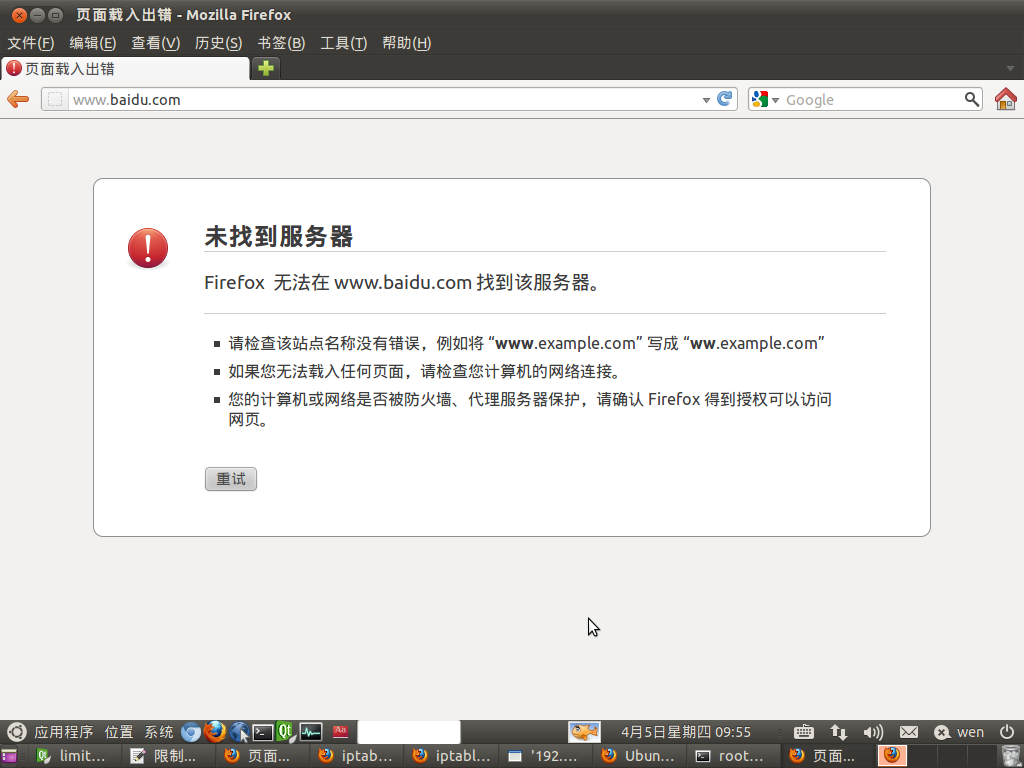
Task: Switch to the Ubun... taskbar window
Action: coord(639,756)
